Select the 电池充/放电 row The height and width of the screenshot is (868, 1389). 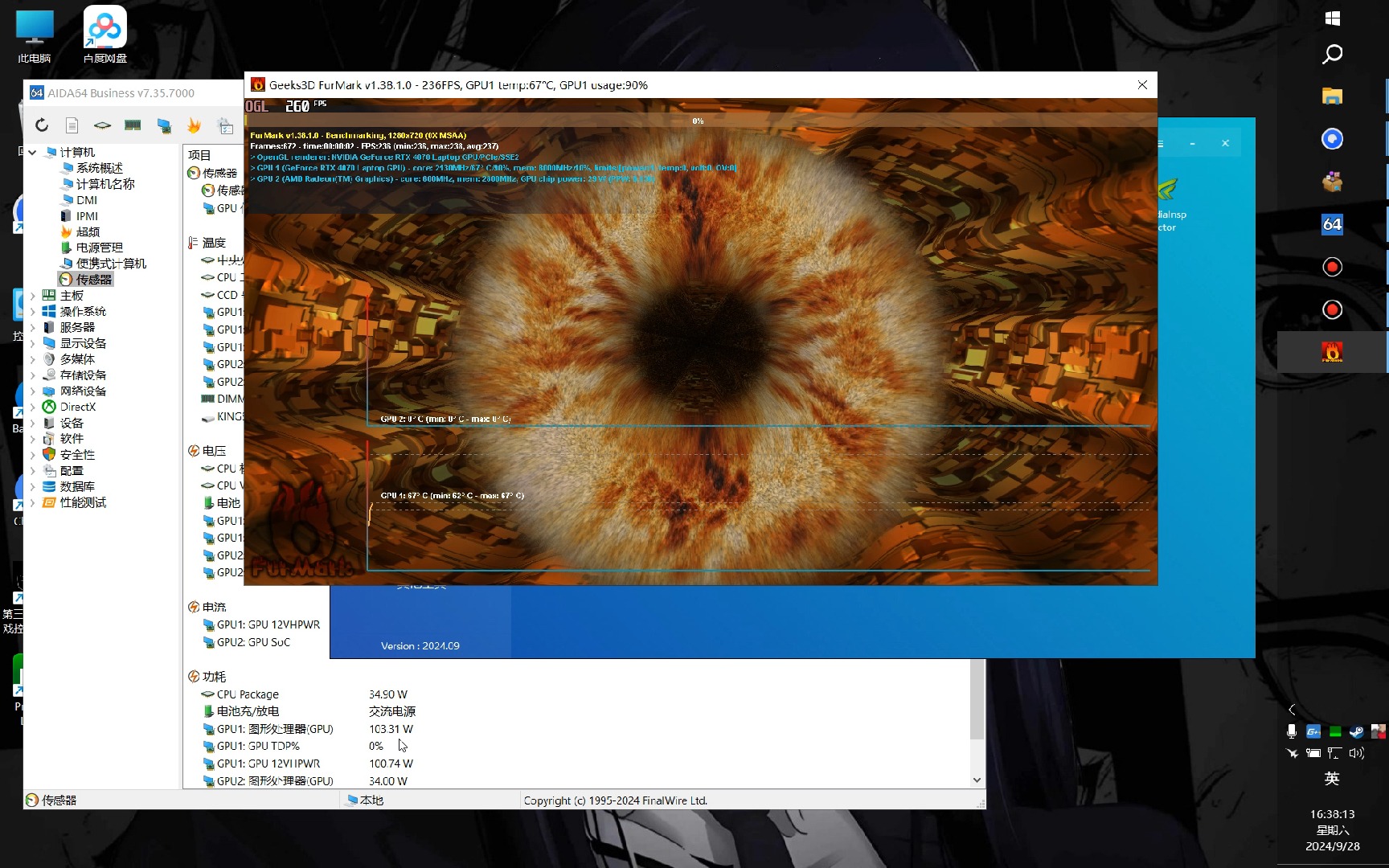[x=248, y=711]
